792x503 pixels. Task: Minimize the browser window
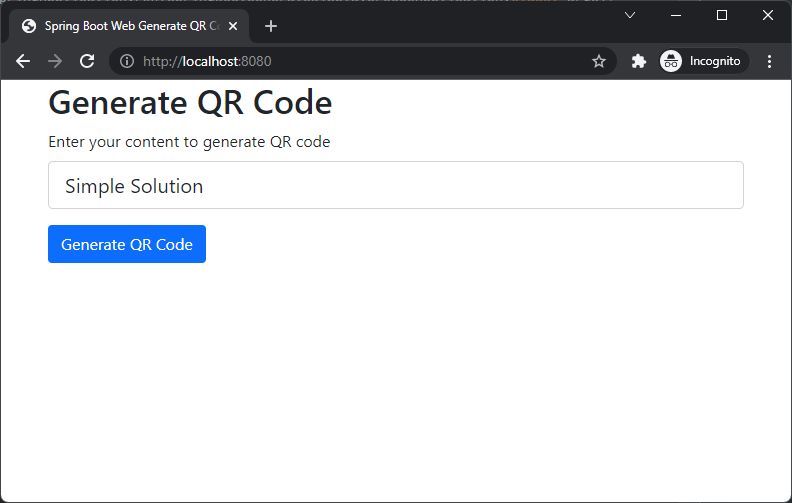click(x=676, y=15)
